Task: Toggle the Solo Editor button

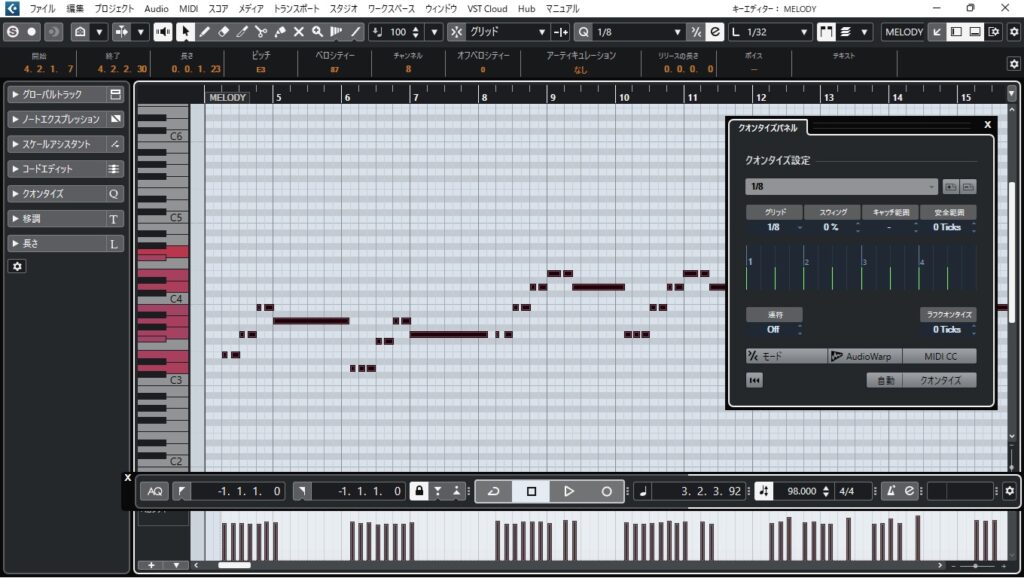Action: [13, 32]
